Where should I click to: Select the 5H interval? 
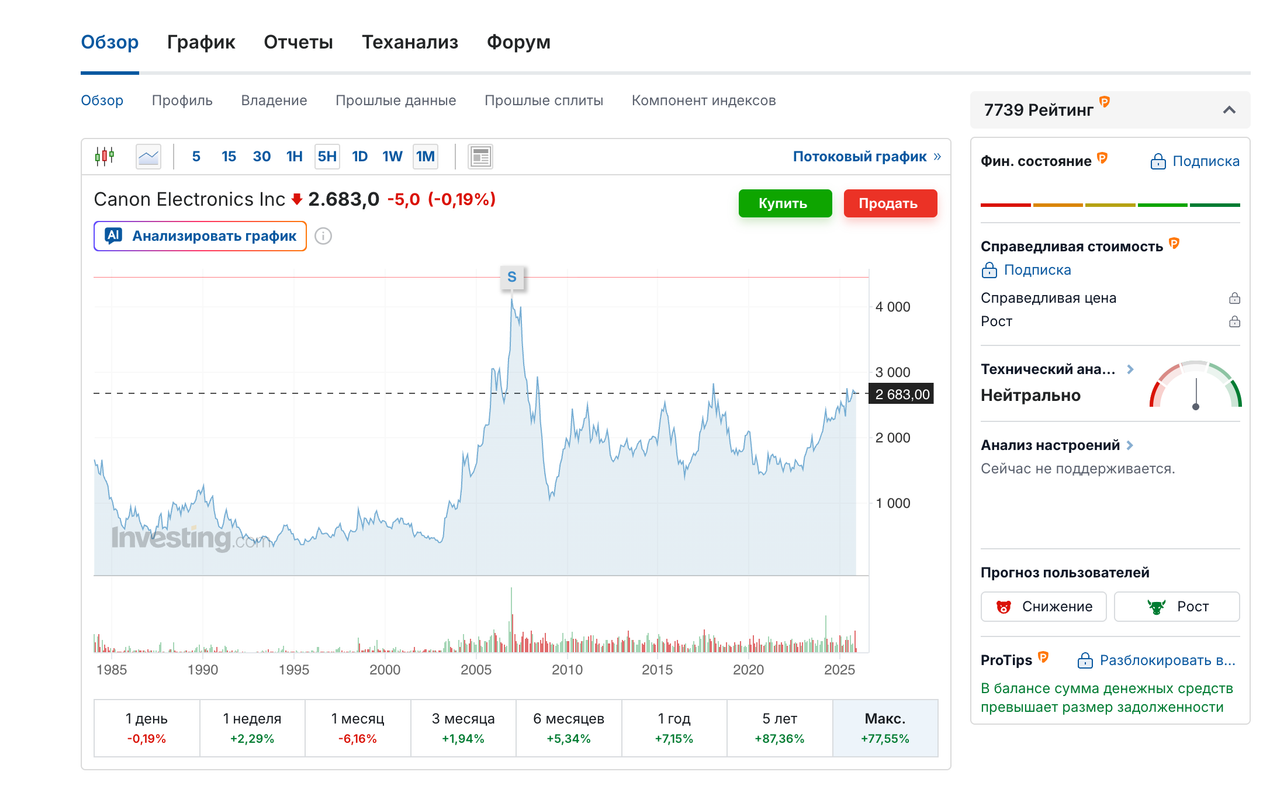(327, 156)
